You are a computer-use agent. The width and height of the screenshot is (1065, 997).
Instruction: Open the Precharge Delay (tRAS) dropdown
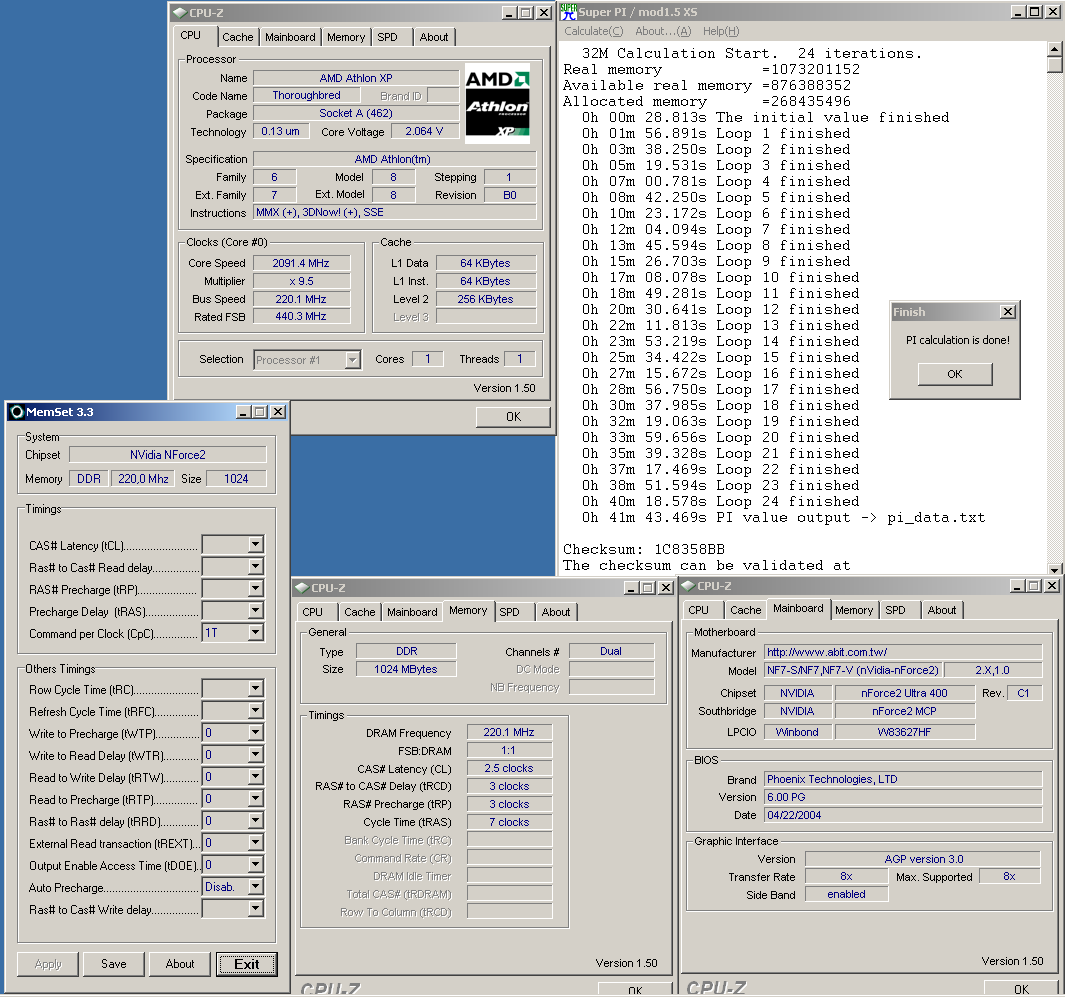tap(255, 611)
